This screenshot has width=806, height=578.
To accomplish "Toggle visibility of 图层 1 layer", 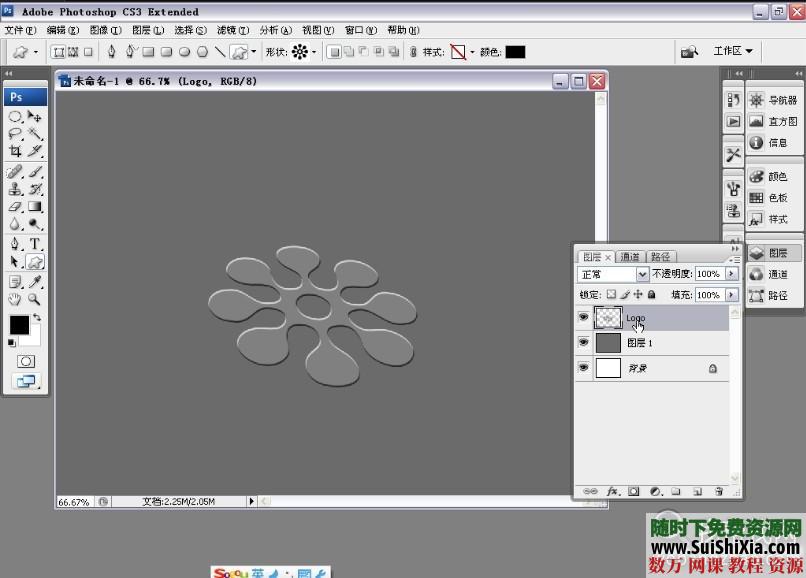I will coord(584,343).
